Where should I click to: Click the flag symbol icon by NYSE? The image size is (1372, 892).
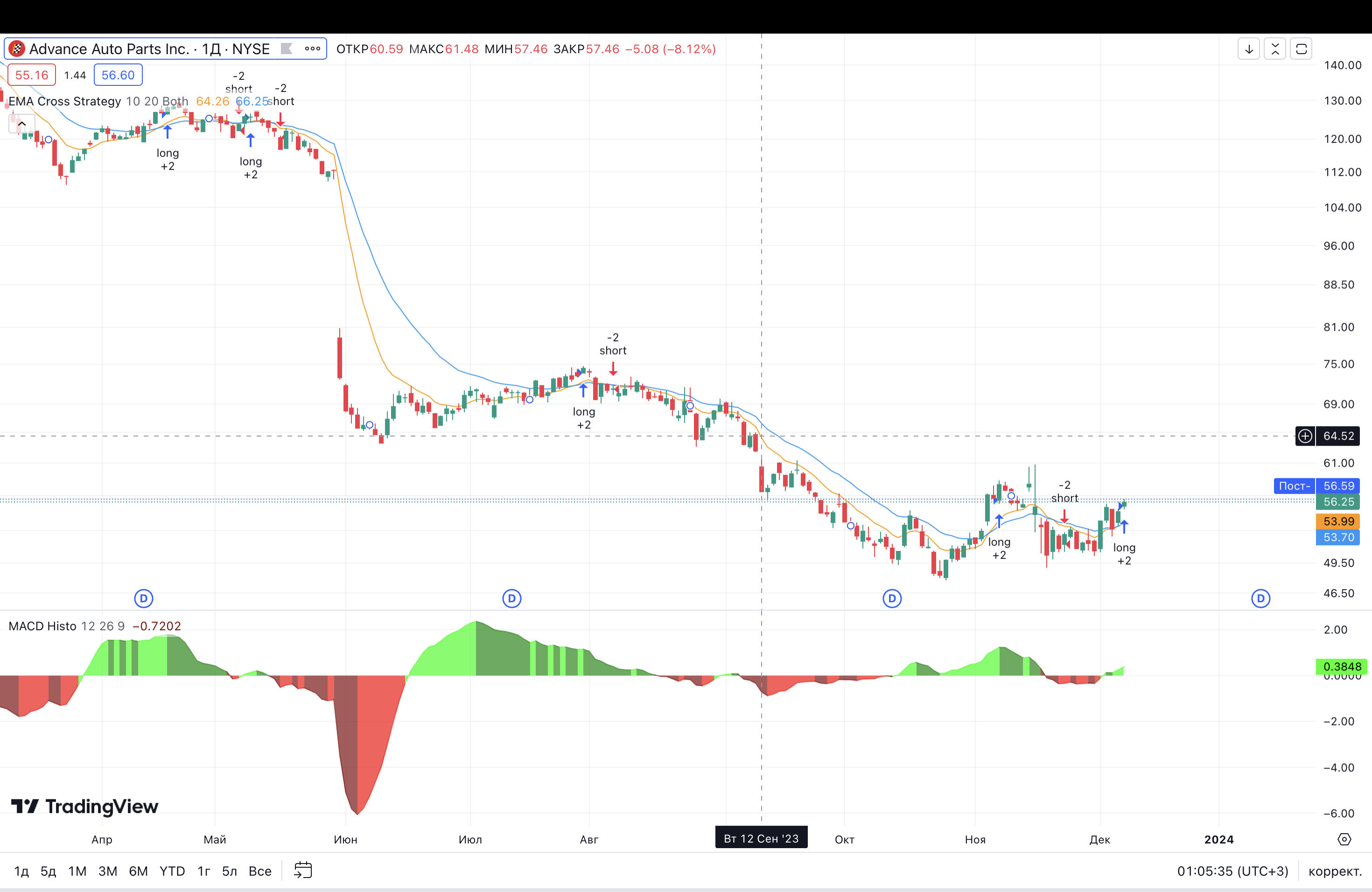pyautogui.click(x=287, y=49)
